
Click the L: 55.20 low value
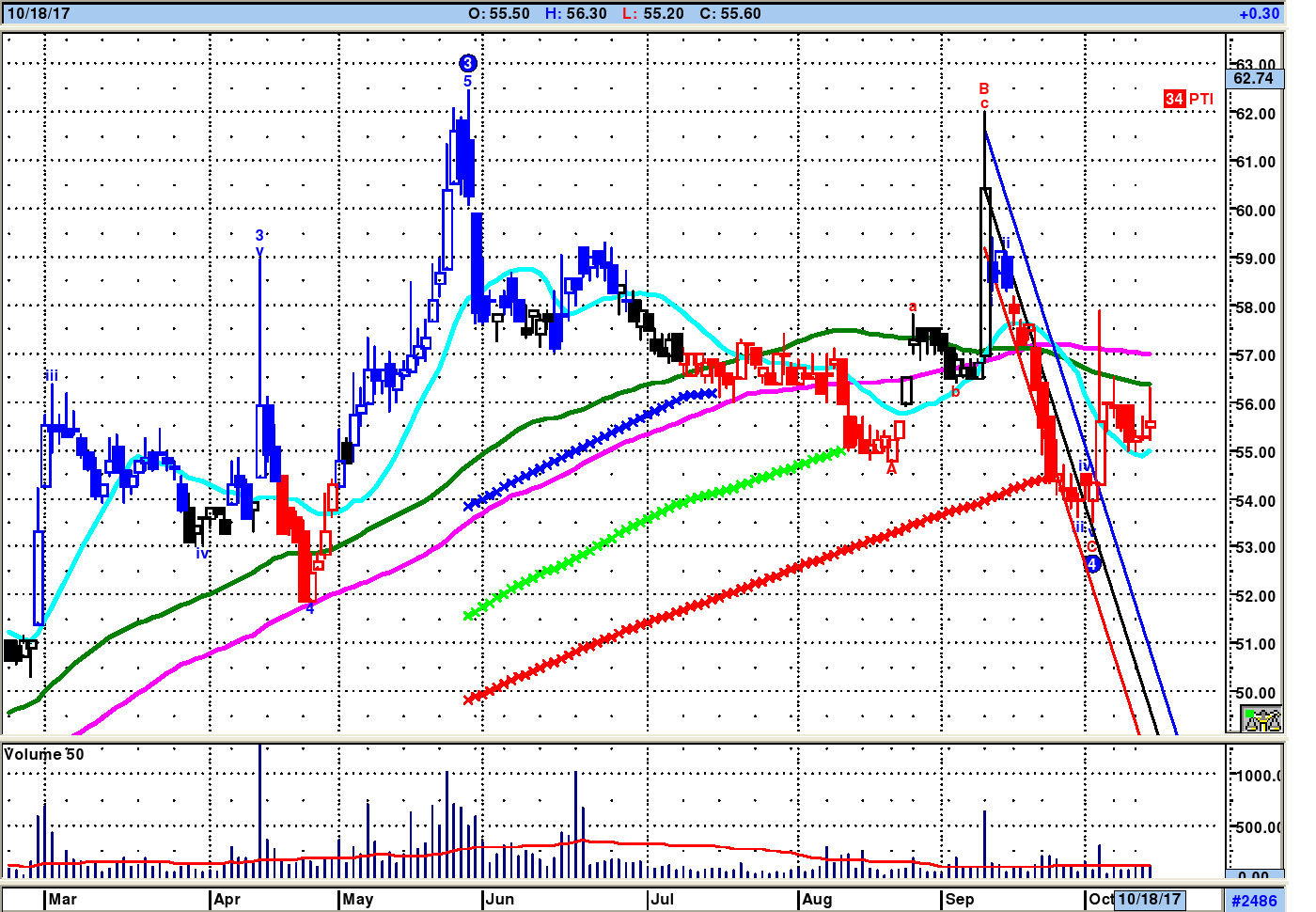pos(653,14)
